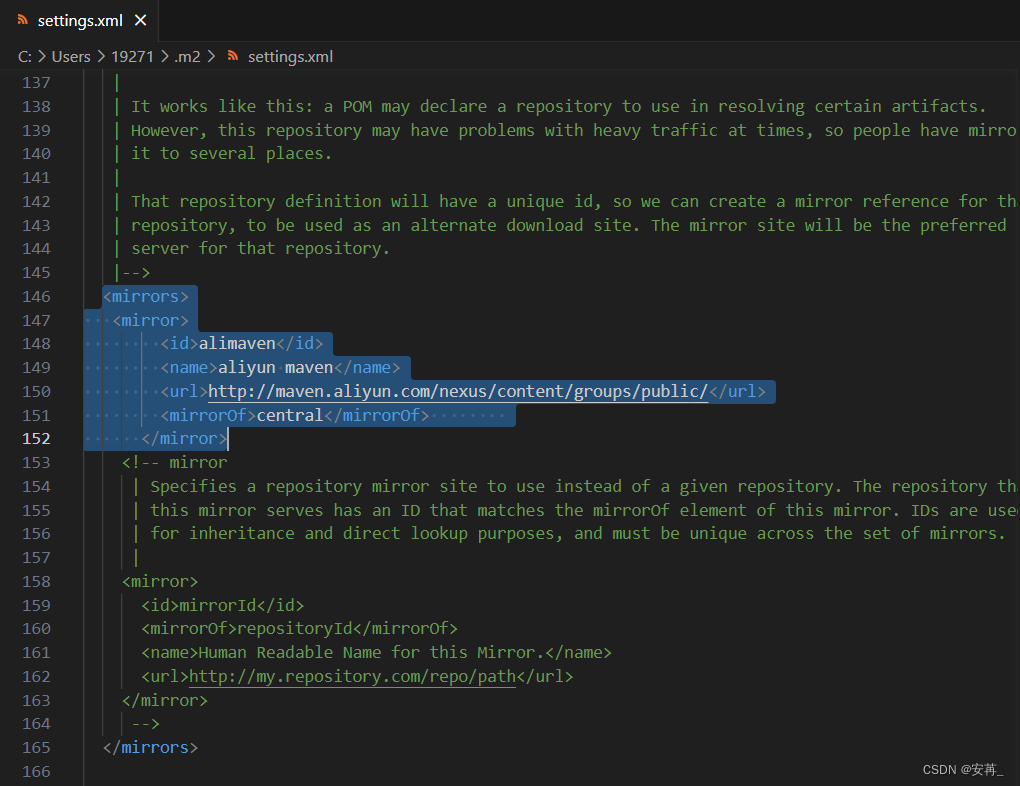This screenshot has width=1020, height=786.
Task: Click line number 158
Action: pos(36,582)
